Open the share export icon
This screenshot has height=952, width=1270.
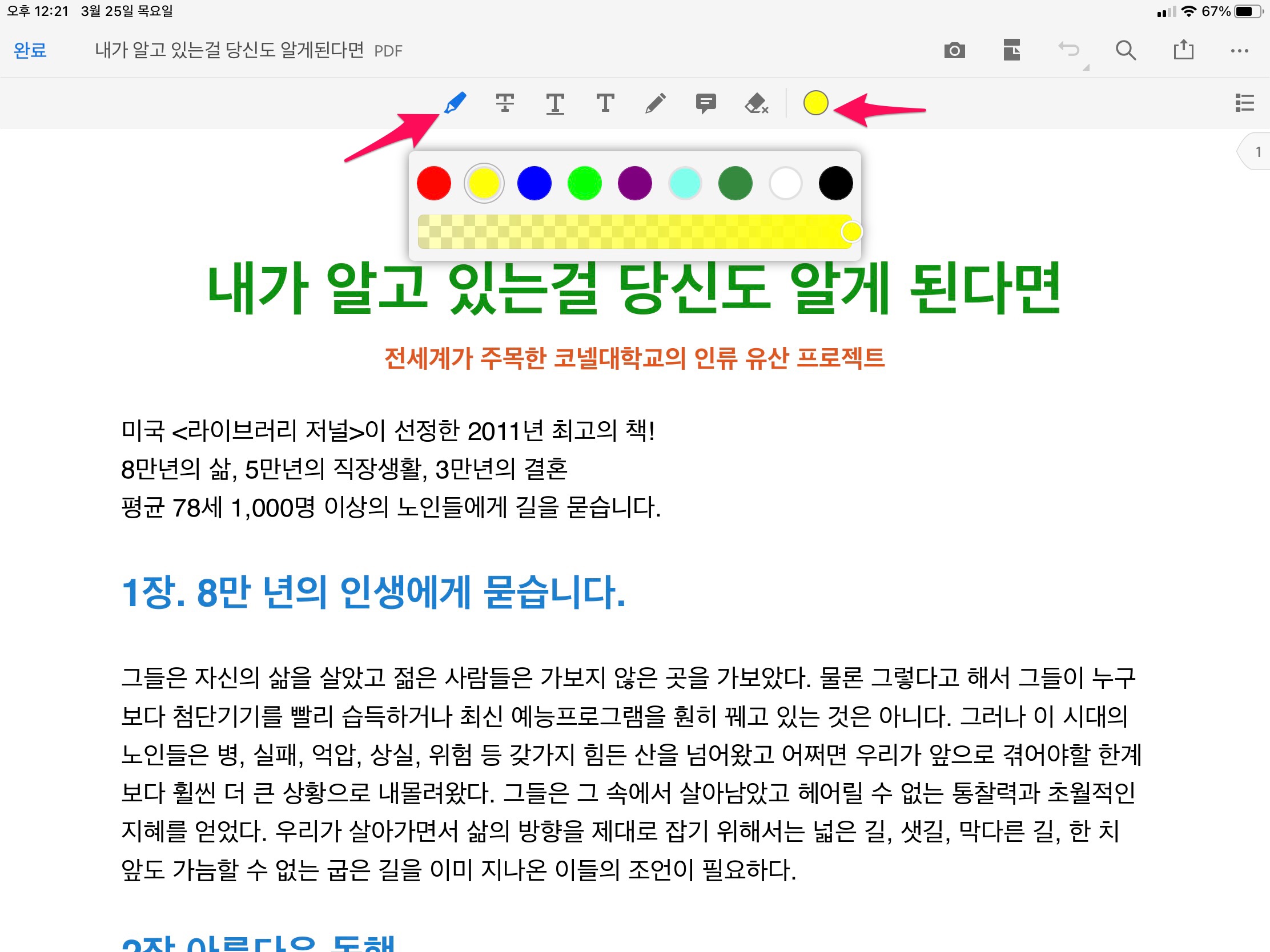pos(1183,50)
